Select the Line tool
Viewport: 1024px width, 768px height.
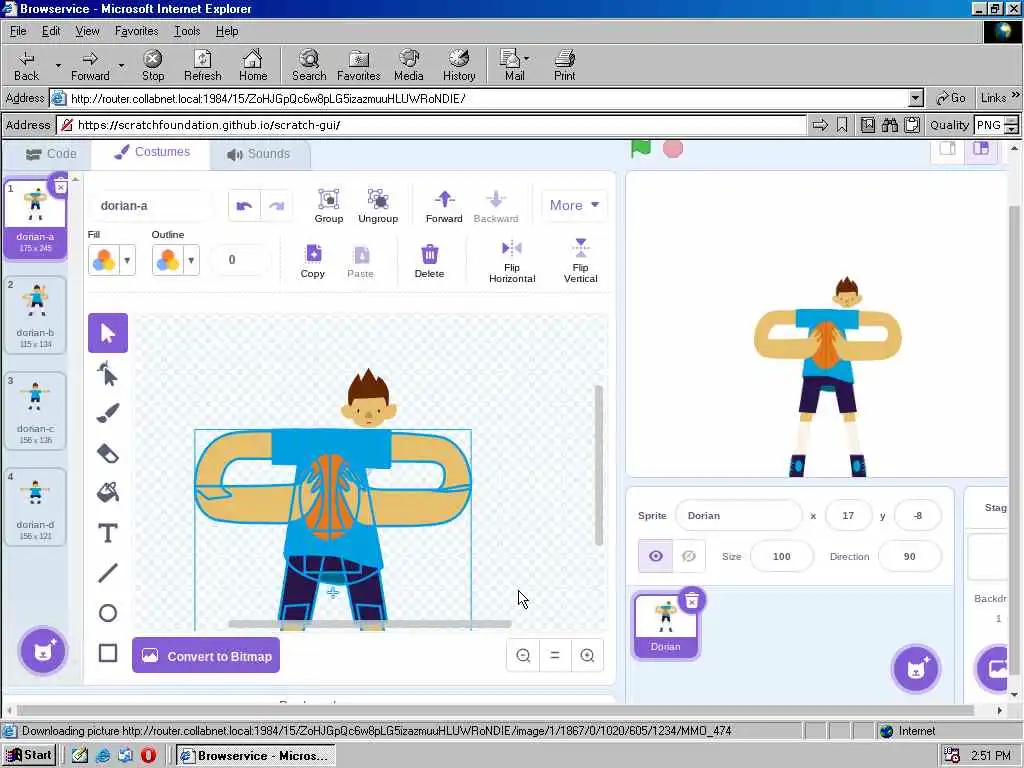(108, 573)
